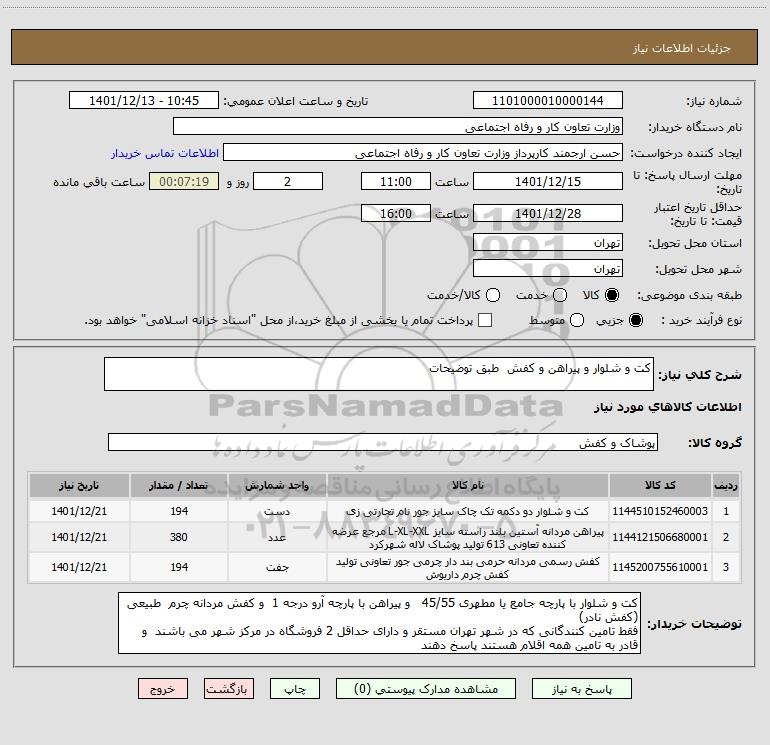Click quantity 194 in the shoes row
Image resolution: width=770 pixels, height=745 pixels.
pos(179,567)
